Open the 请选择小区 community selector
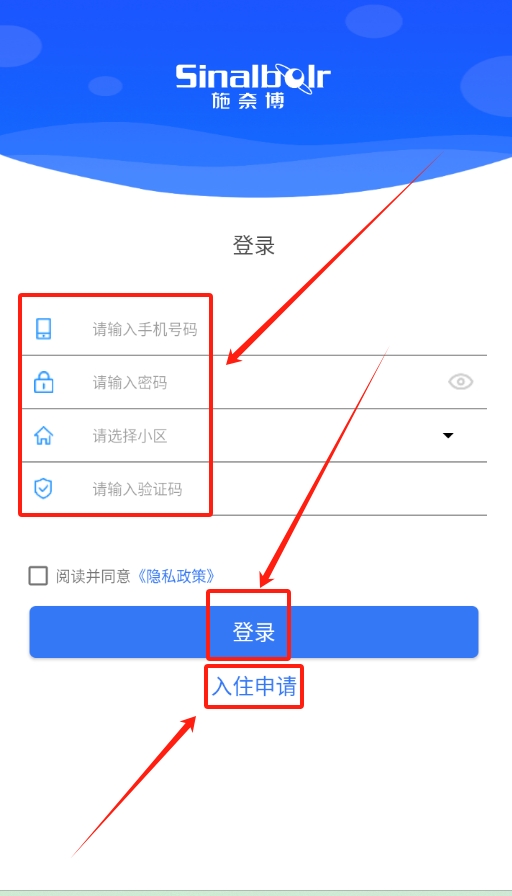 [x=254, y=435]
